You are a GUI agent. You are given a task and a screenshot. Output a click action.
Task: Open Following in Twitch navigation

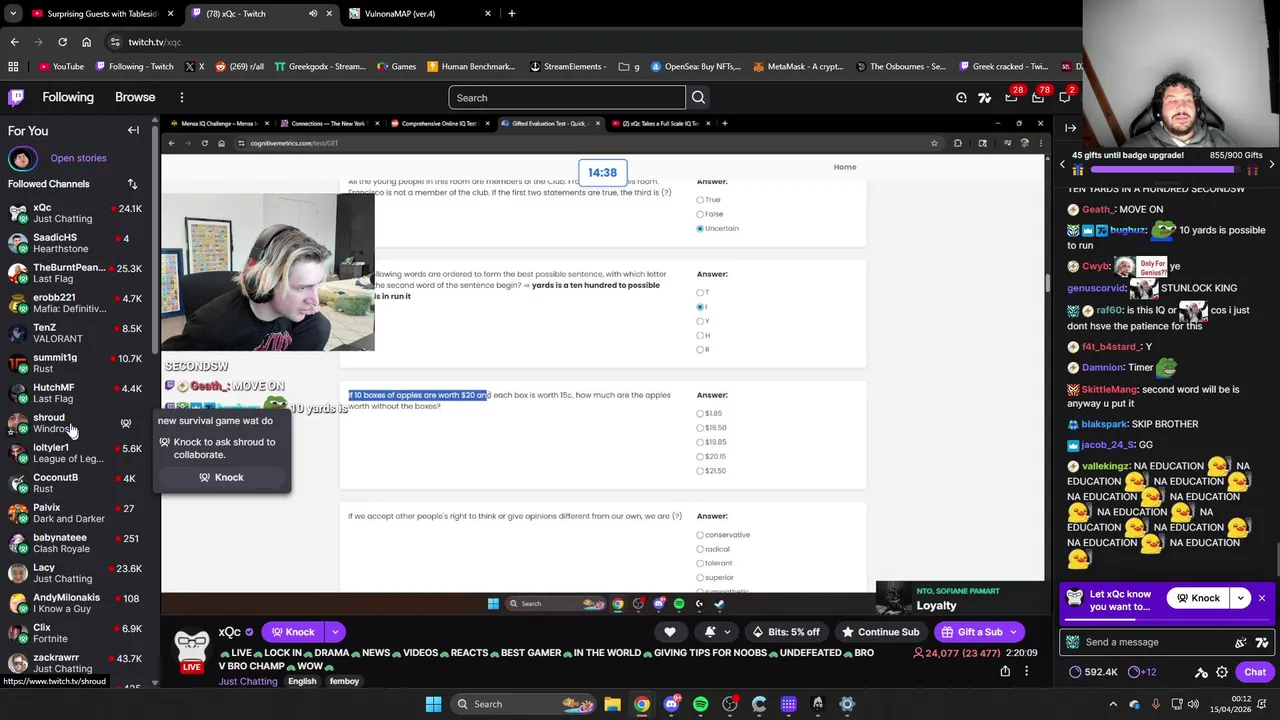[68, 97]
